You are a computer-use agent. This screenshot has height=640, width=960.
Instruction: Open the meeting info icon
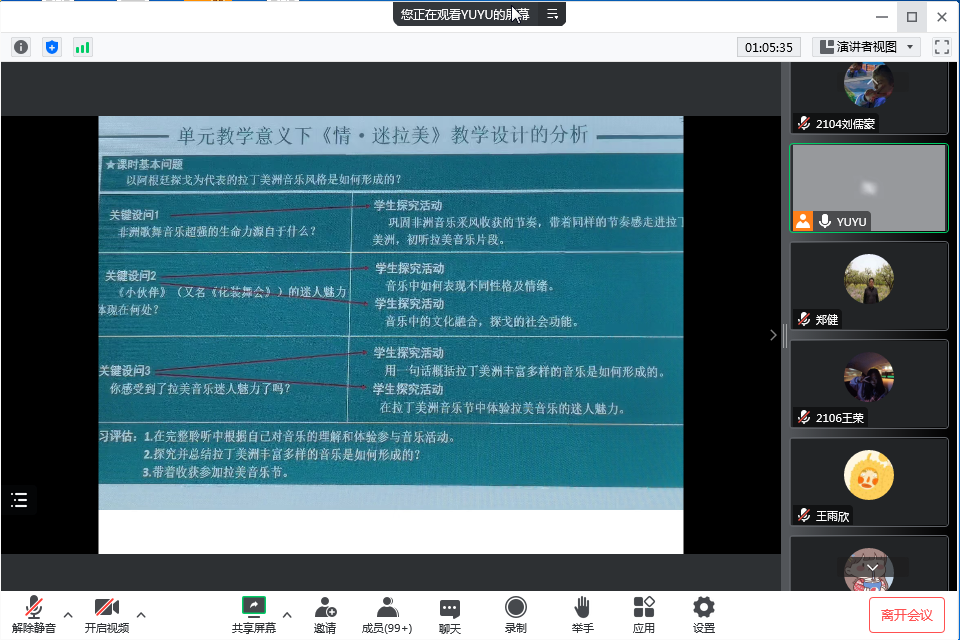(x=21, y=47)
